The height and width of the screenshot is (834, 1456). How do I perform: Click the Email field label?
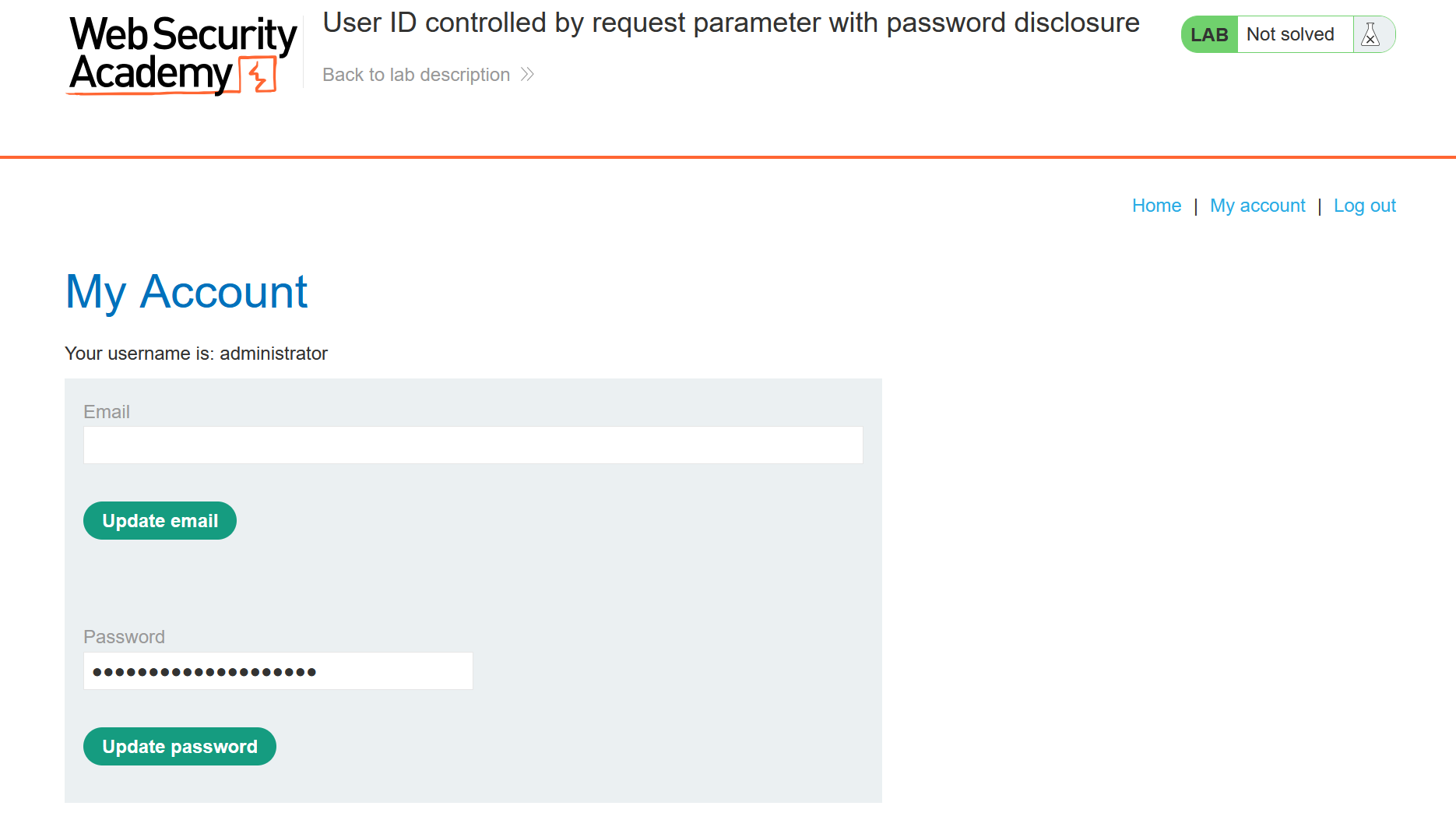coord(107,412)
